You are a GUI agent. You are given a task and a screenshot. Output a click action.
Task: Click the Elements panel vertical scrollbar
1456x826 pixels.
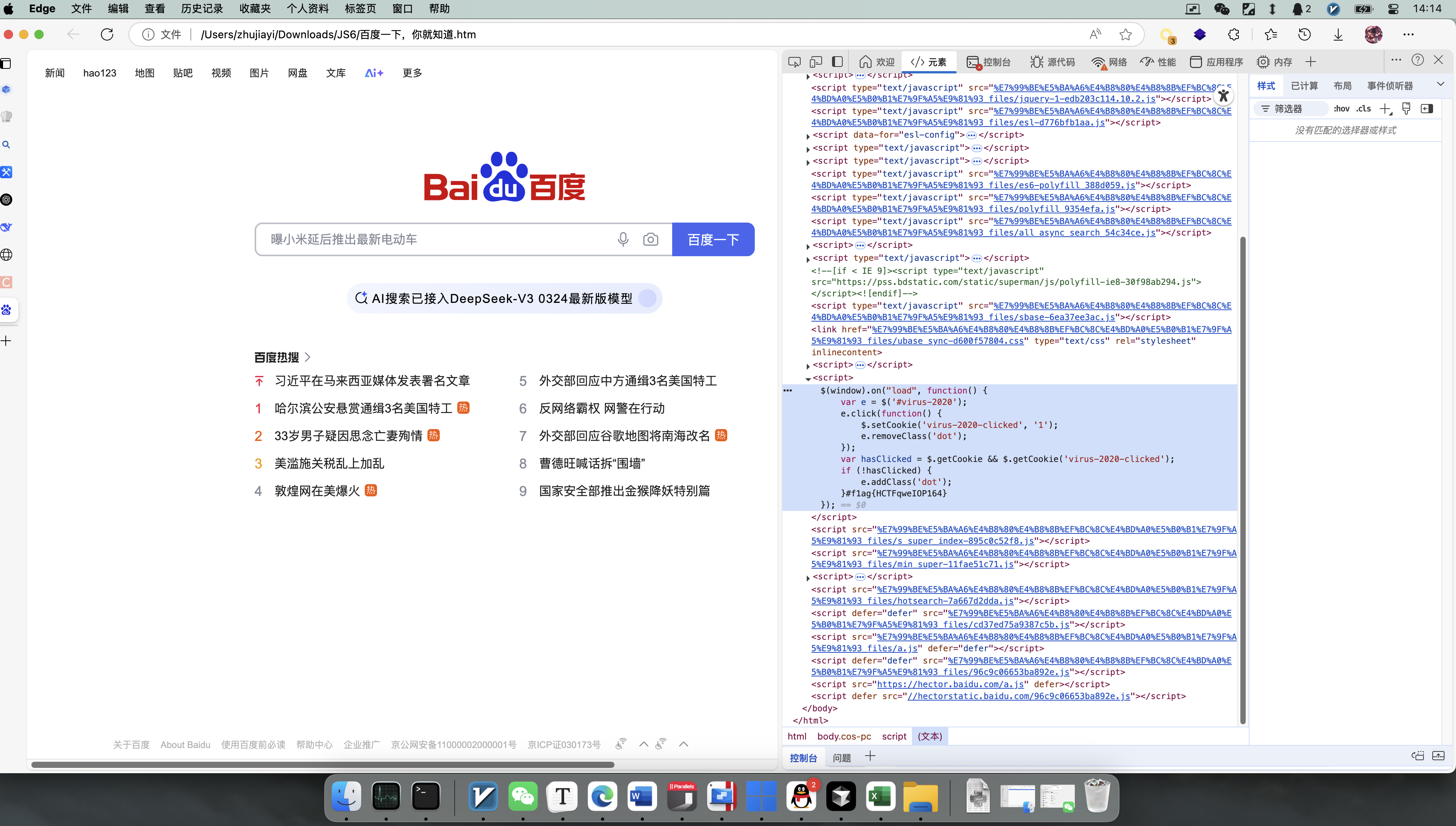(x=1243, y=480)
